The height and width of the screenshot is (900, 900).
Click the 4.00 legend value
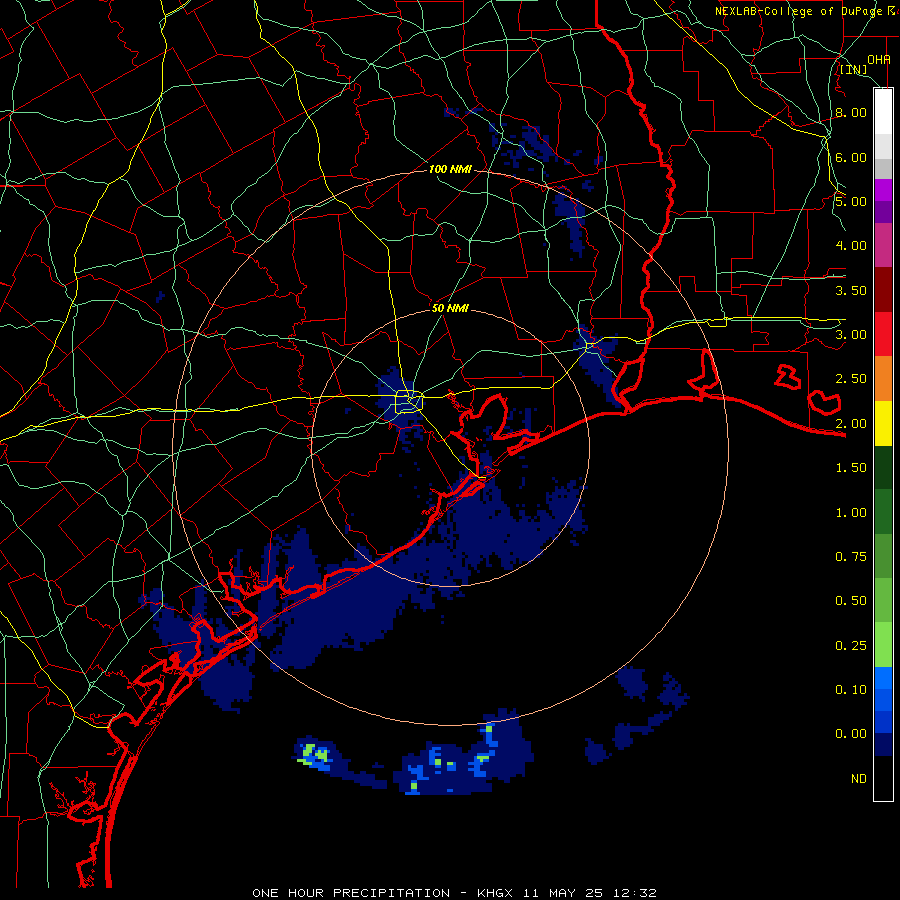[851, 246]
